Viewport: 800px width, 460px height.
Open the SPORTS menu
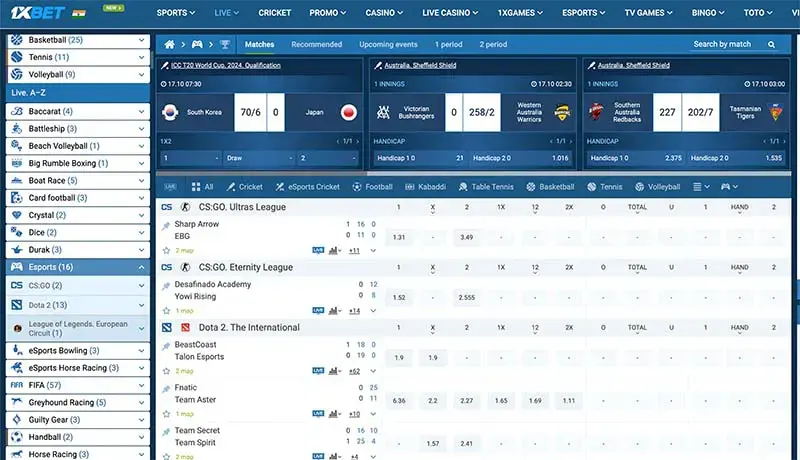pyautogui.click(x=176, y=13)
